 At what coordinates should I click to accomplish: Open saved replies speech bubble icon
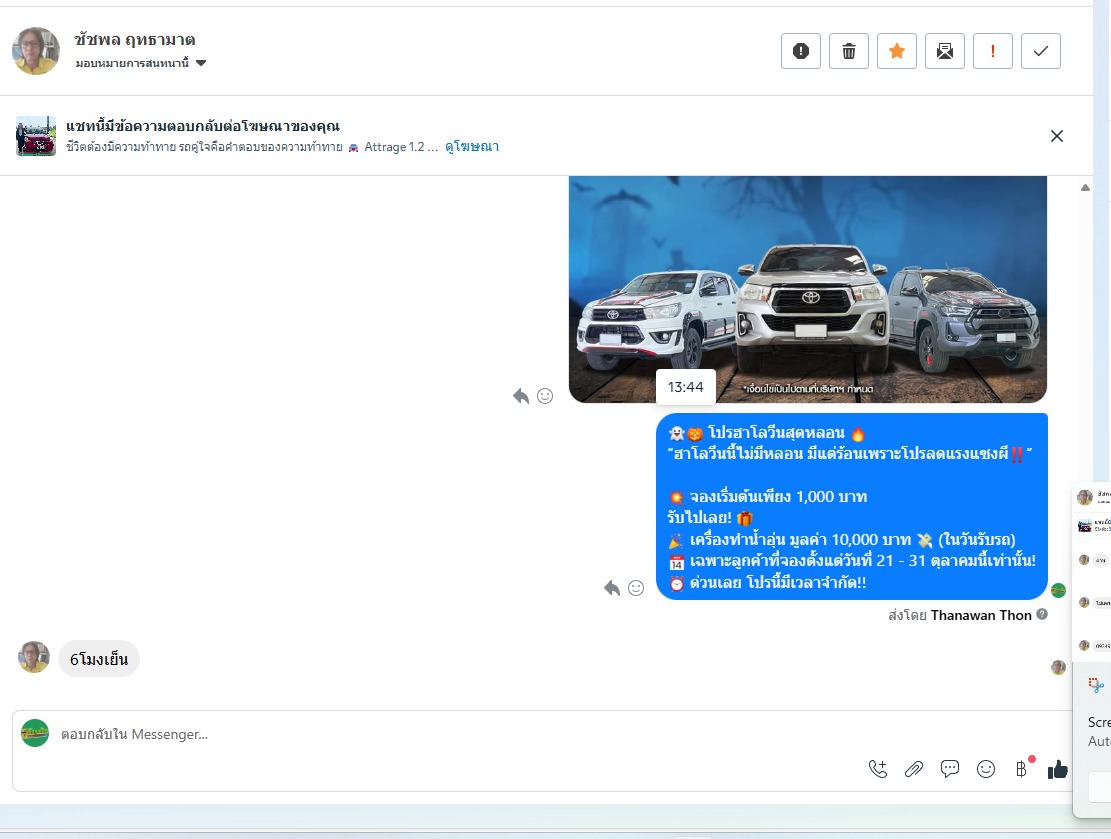click(950, 769)
